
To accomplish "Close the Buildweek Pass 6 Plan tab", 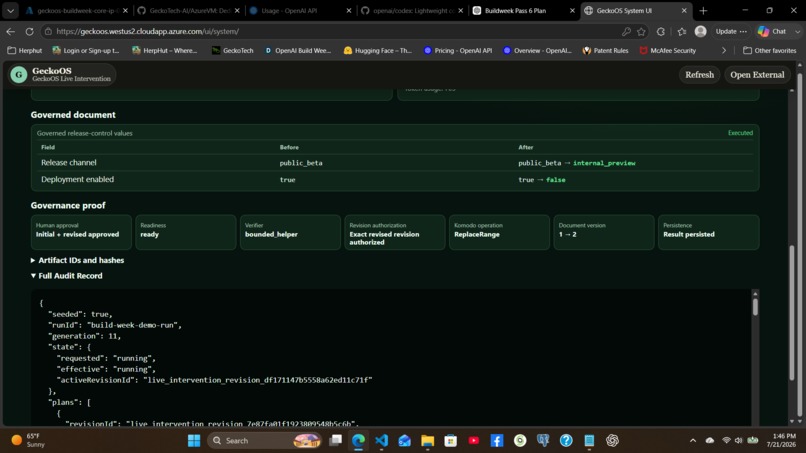I will pyautogui.click(x=572, y=10).
